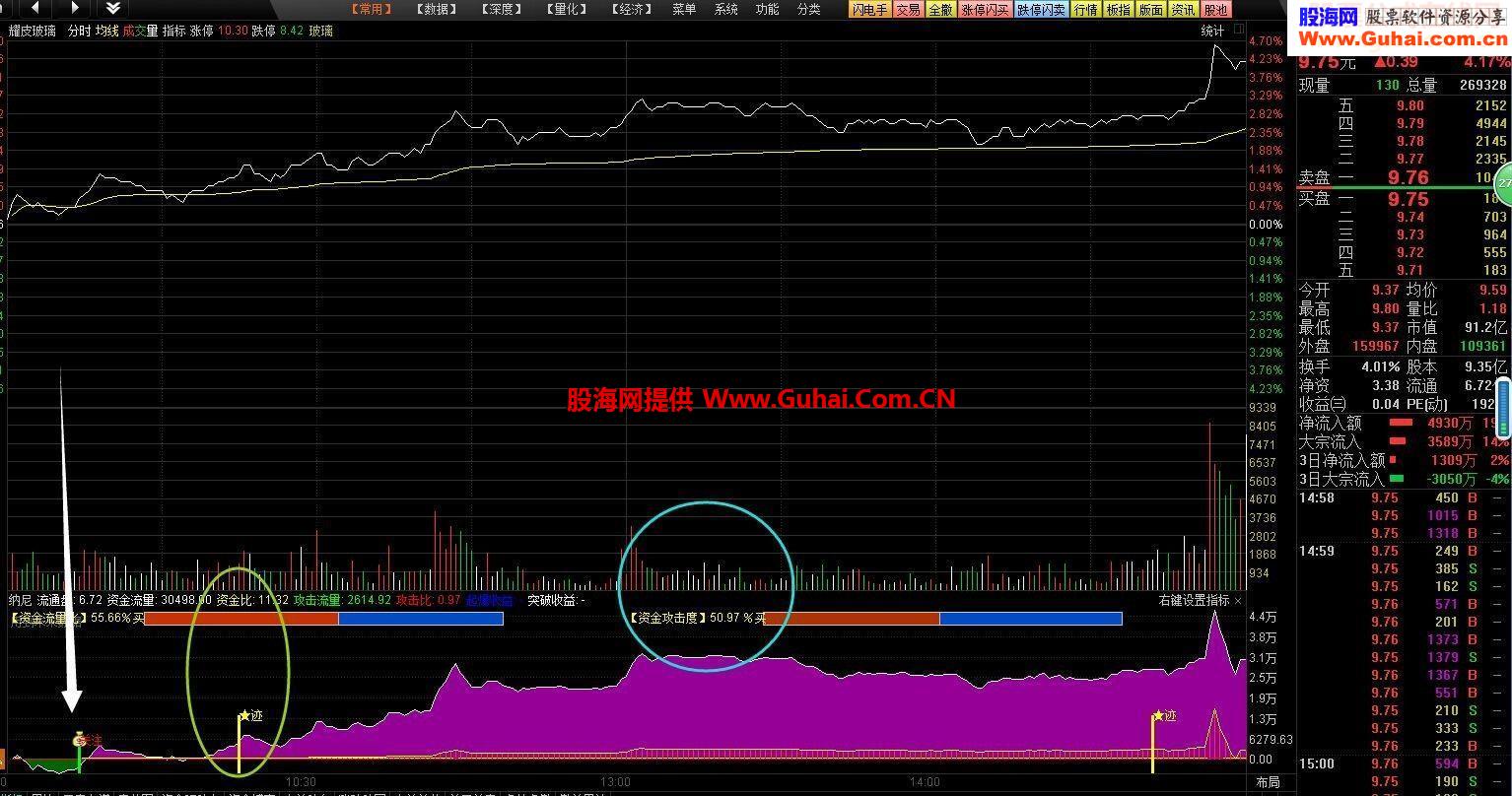Click the 布局 layout button
Image resolution: width=1512 pixels, height=796 pixels.
pyautogui.click(x=1268, y=782)
